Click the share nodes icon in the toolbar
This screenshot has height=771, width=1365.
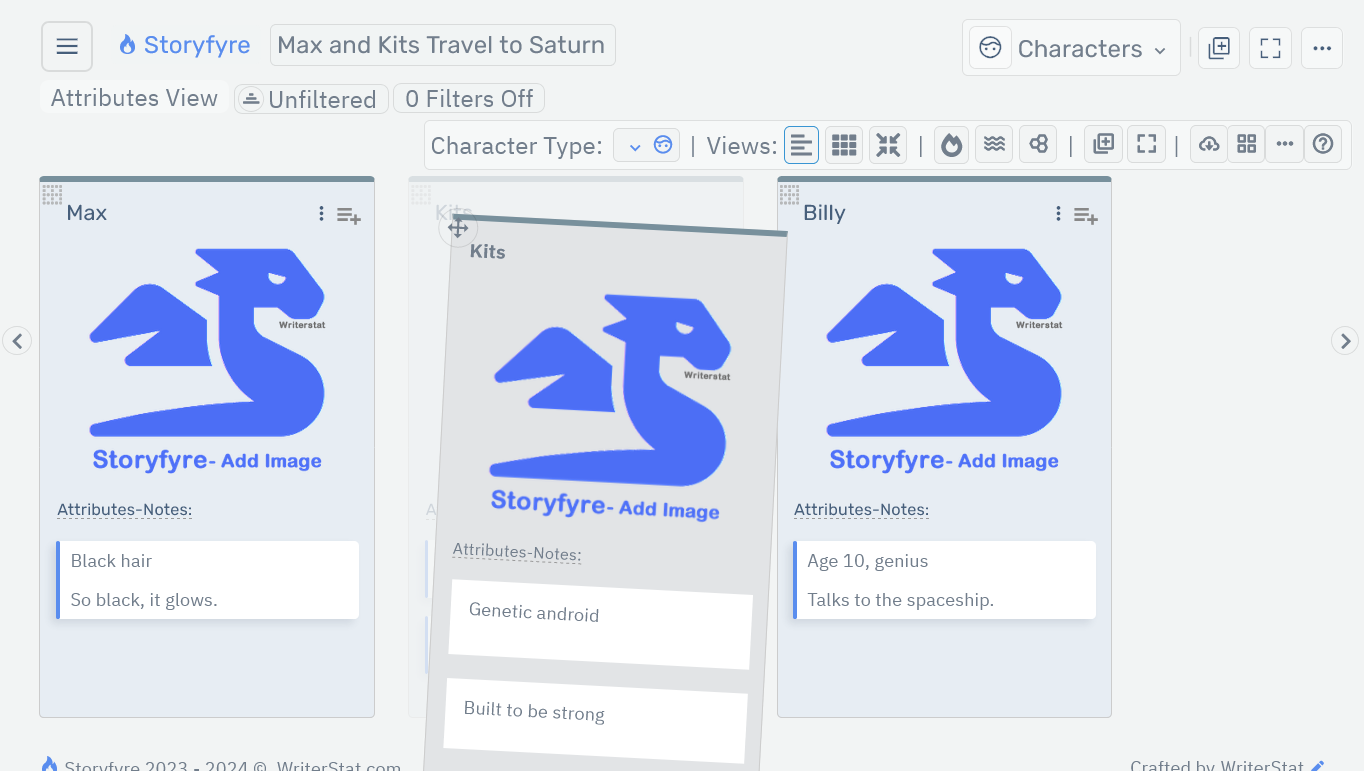click(x=1037, y=144)
